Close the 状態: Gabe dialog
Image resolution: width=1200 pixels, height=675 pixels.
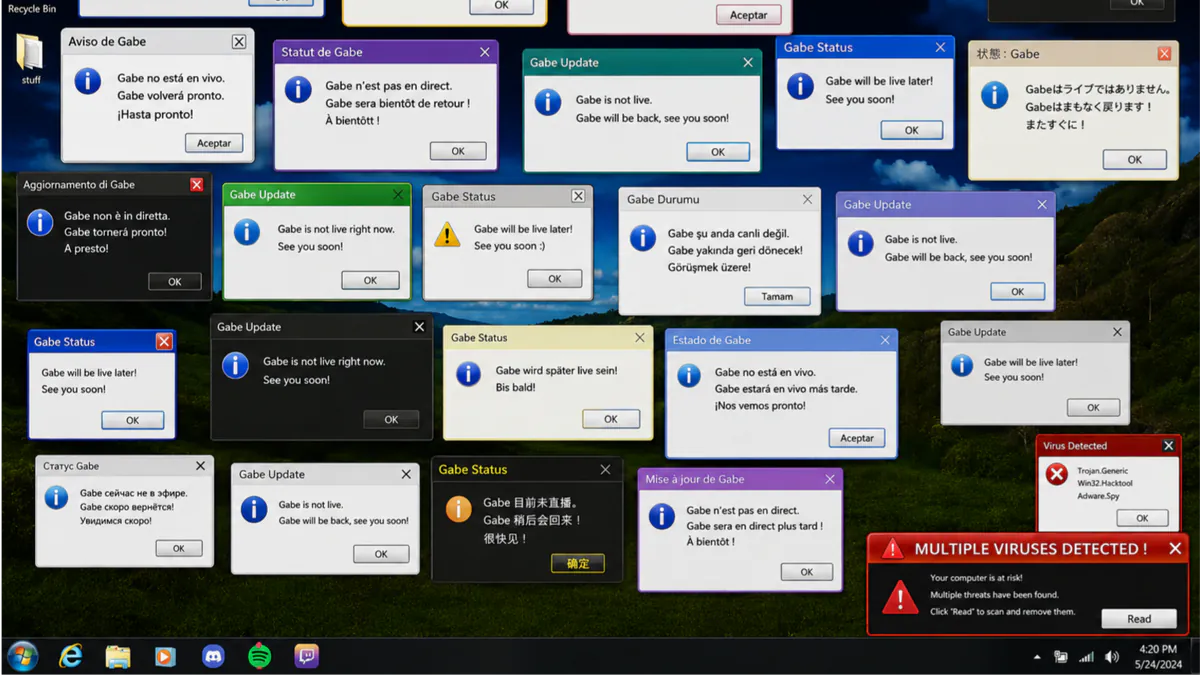1164,54
